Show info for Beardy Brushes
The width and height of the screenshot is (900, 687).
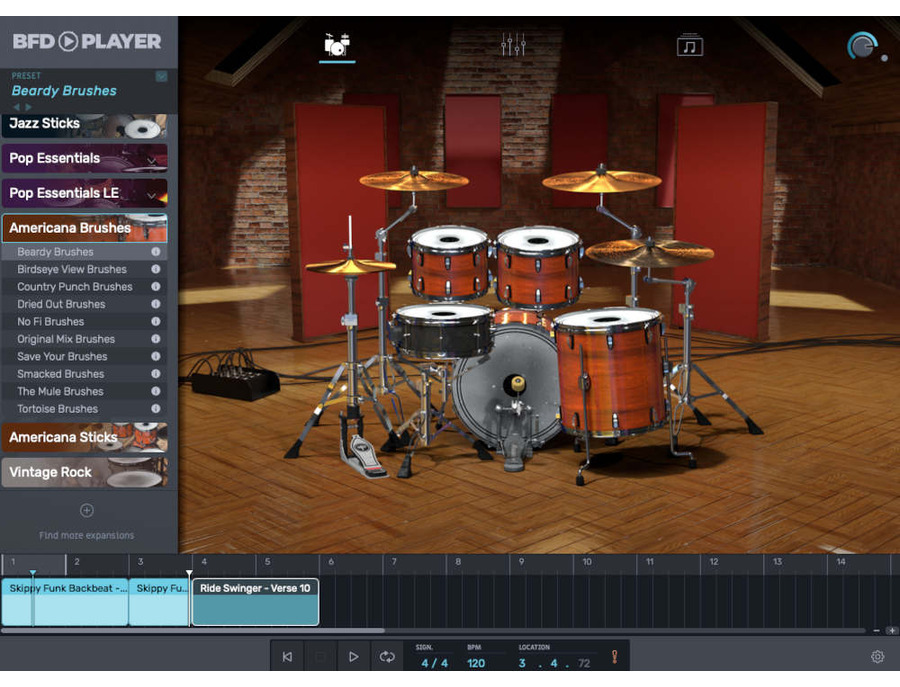156,251
